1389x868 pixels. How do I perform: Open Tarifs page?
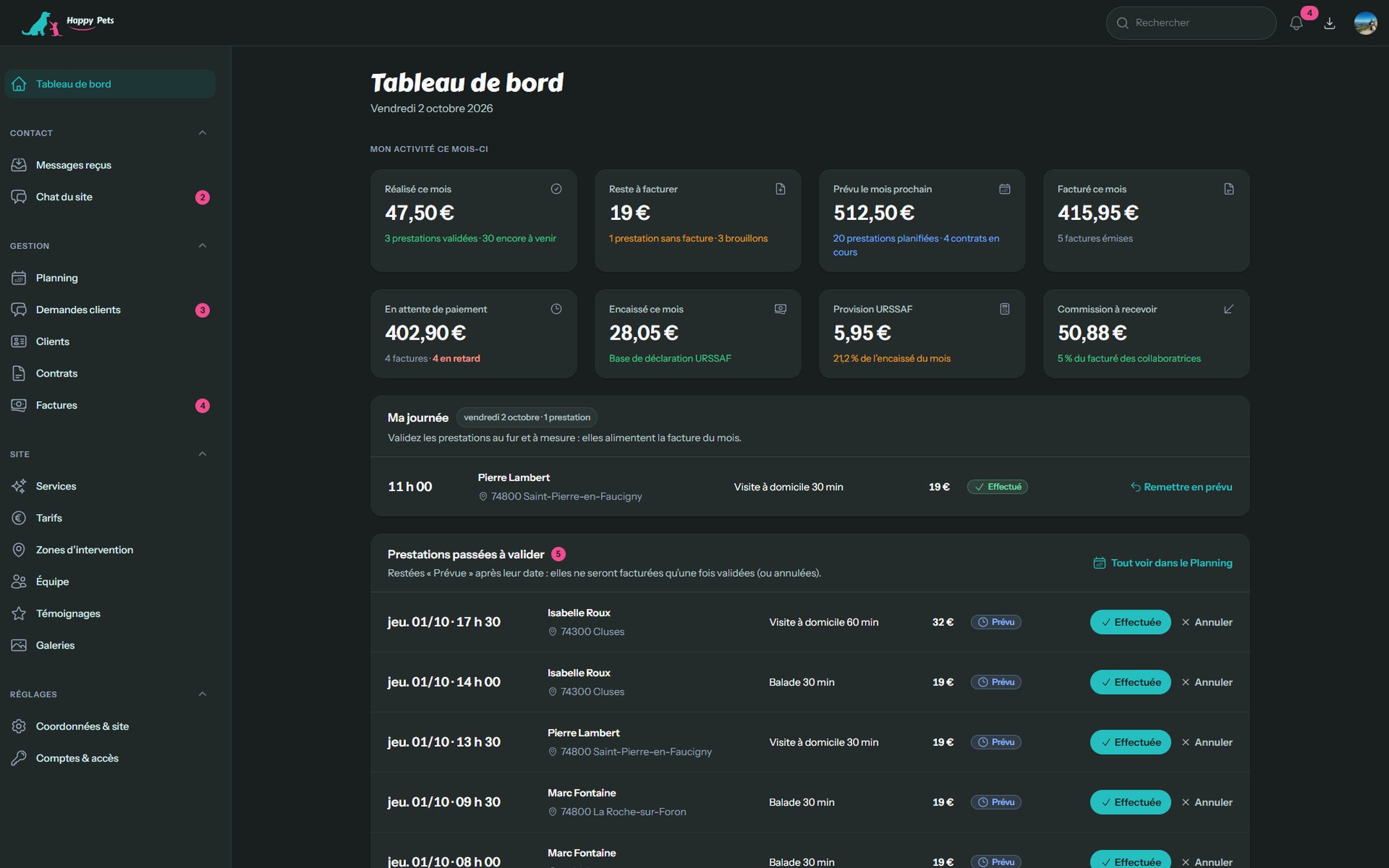pyautogui.click(x=110, y=518)
